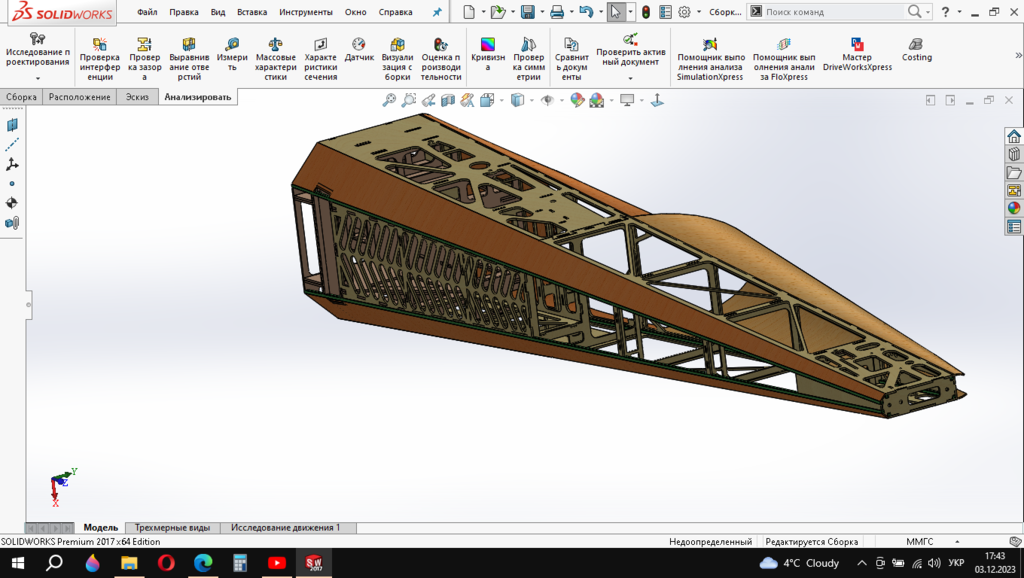Toggle the traffic-light Rebuild icon
This screenshot has width=1024, height=578.
point(646,12)
